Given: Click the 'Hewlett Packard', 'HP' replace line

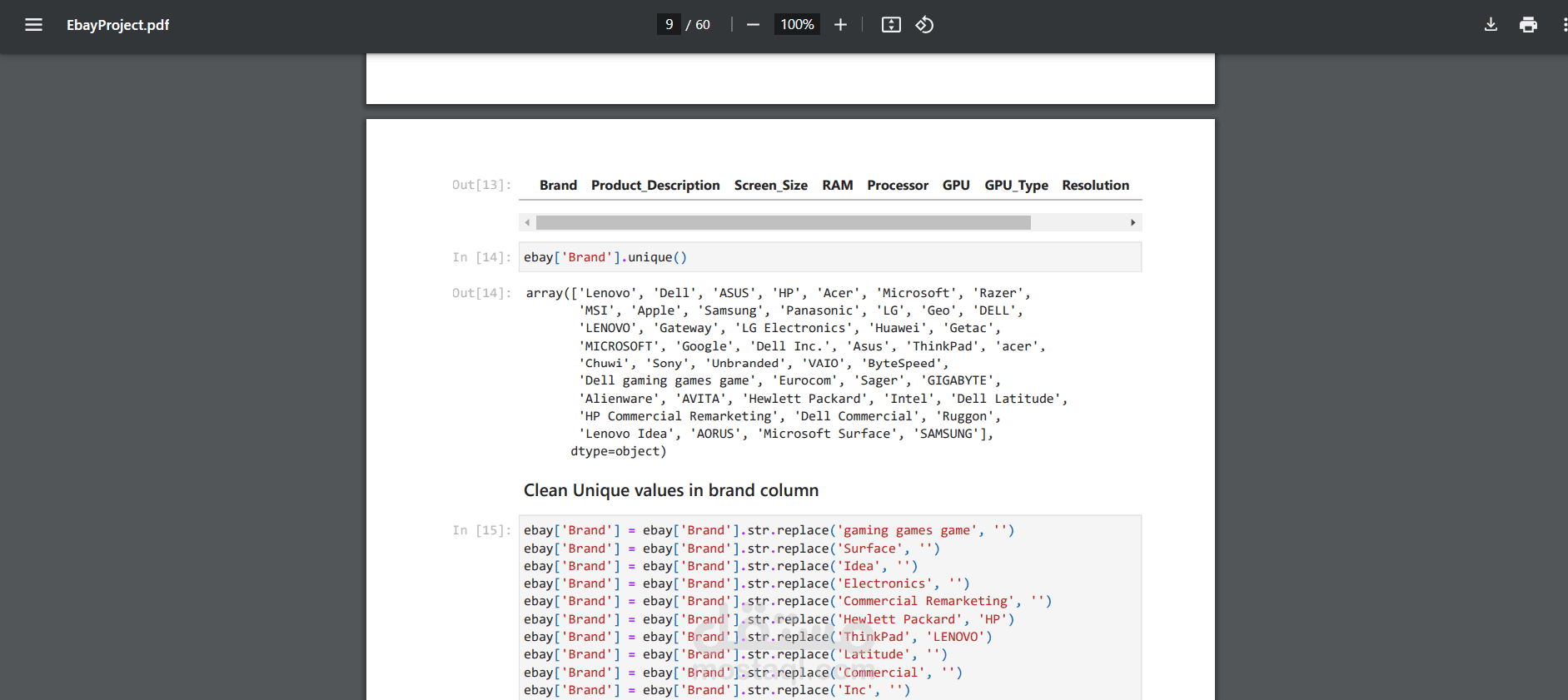Looking at the screenshot, I should (x=769, y=619).
